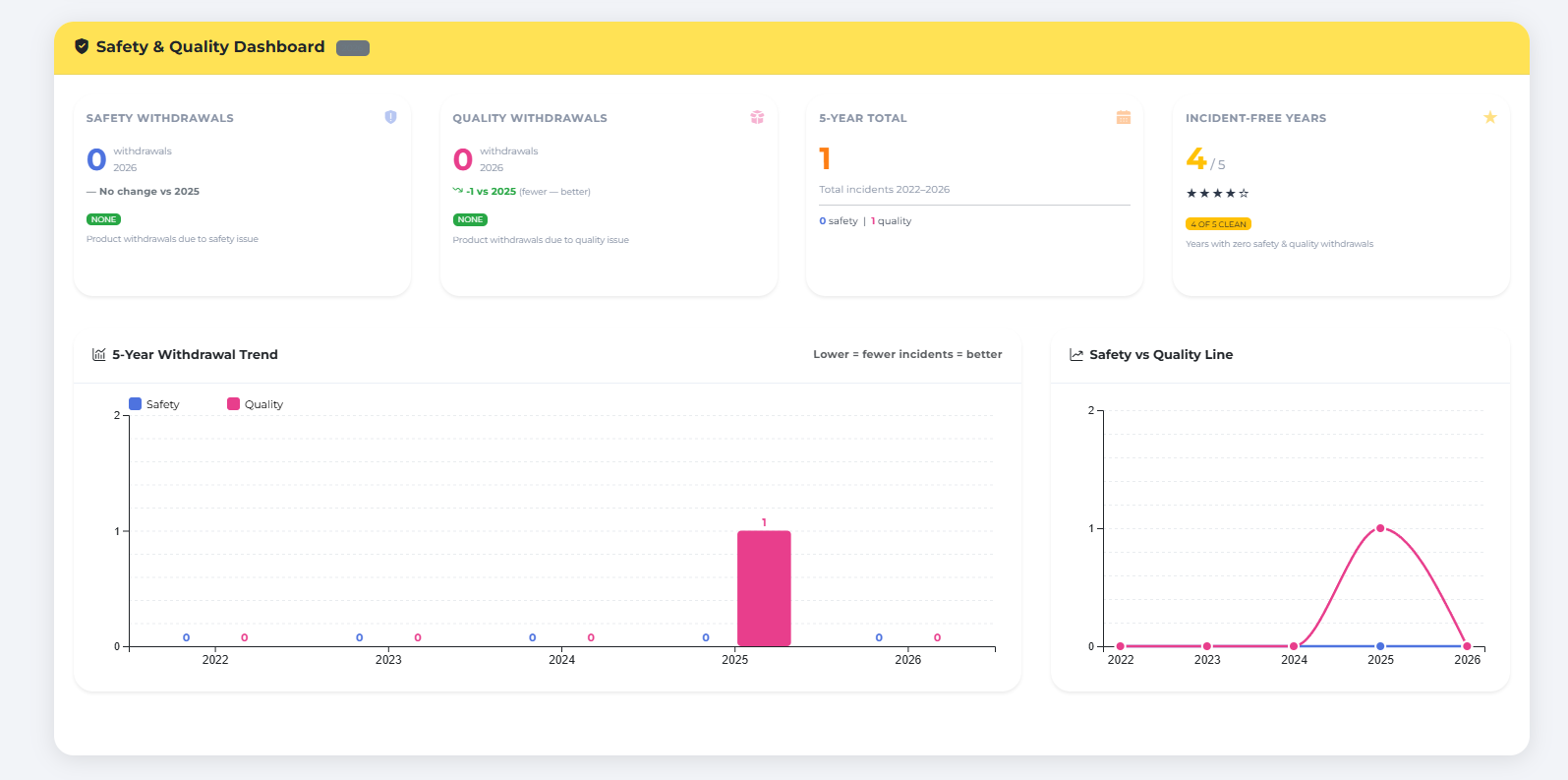Click "Years with zero safety & quality withdrawals" text
Screen dimensions: 1568x780
click(x=1279, y=244)
